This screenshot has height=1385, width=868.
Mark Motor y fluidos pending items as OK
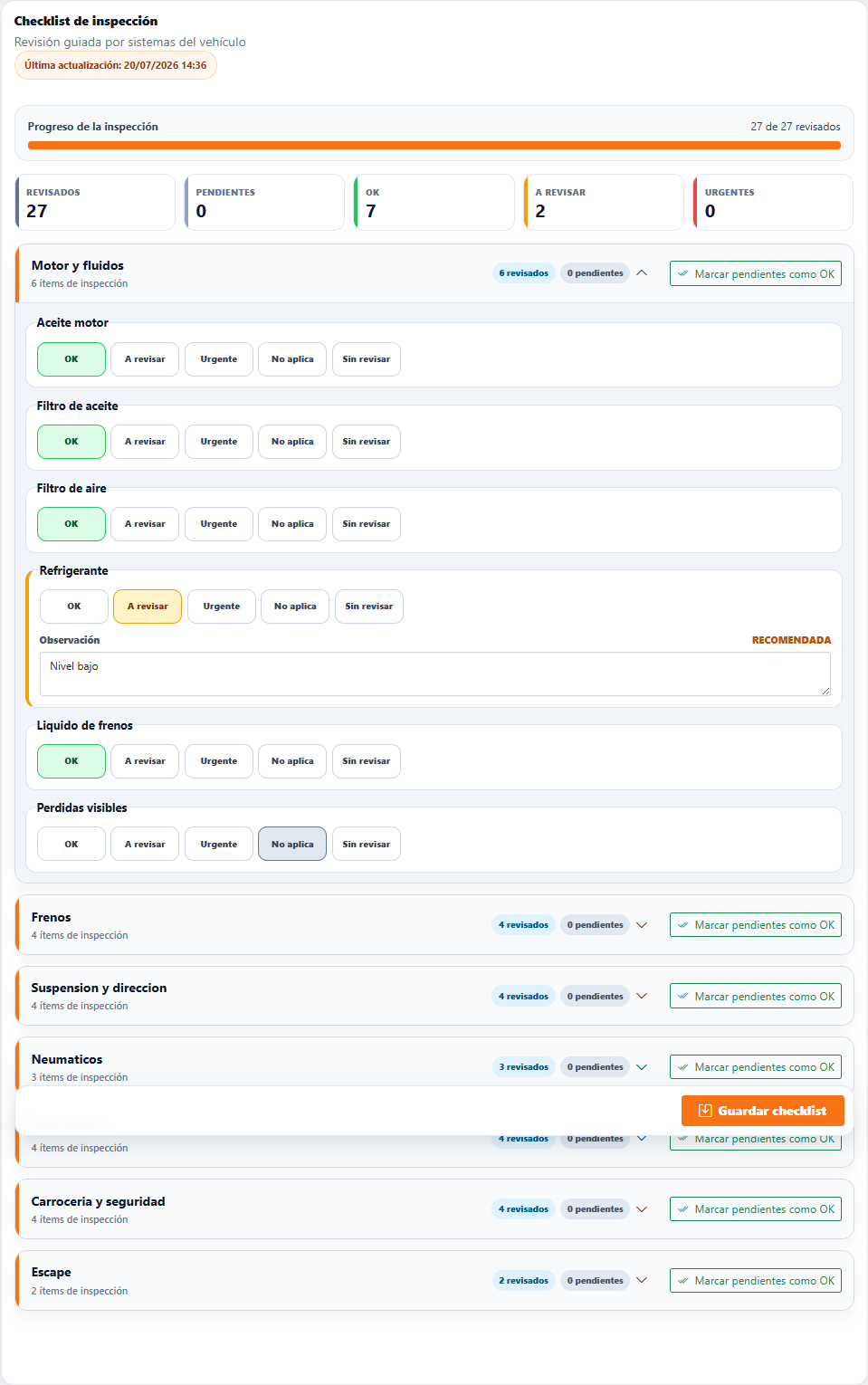point(756,273)
